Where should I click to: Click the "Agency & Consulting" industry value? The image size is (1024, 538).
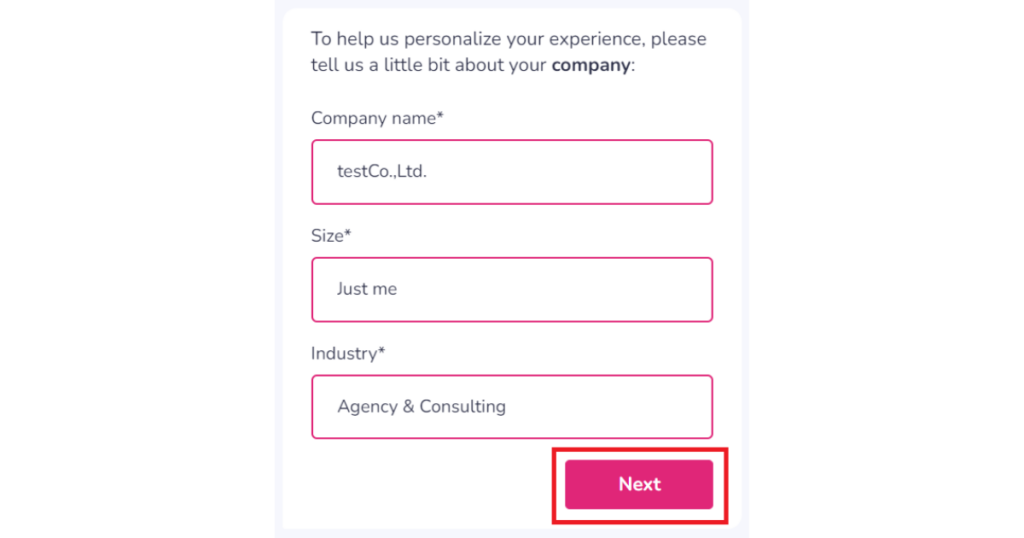point(421,407)
